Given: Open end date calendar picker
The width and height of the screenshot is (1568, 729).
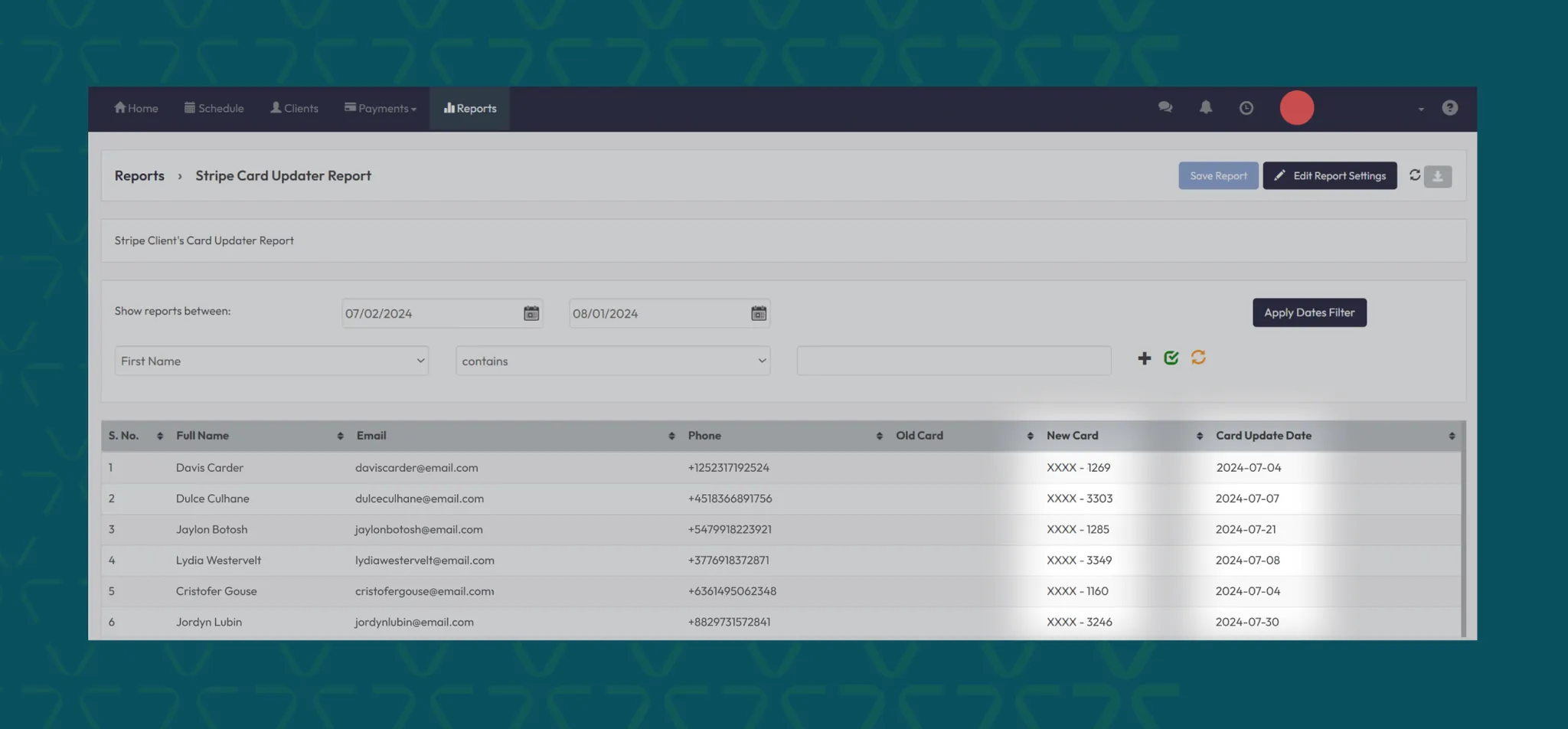Looking at the screenshot, I should pos(758,313).
